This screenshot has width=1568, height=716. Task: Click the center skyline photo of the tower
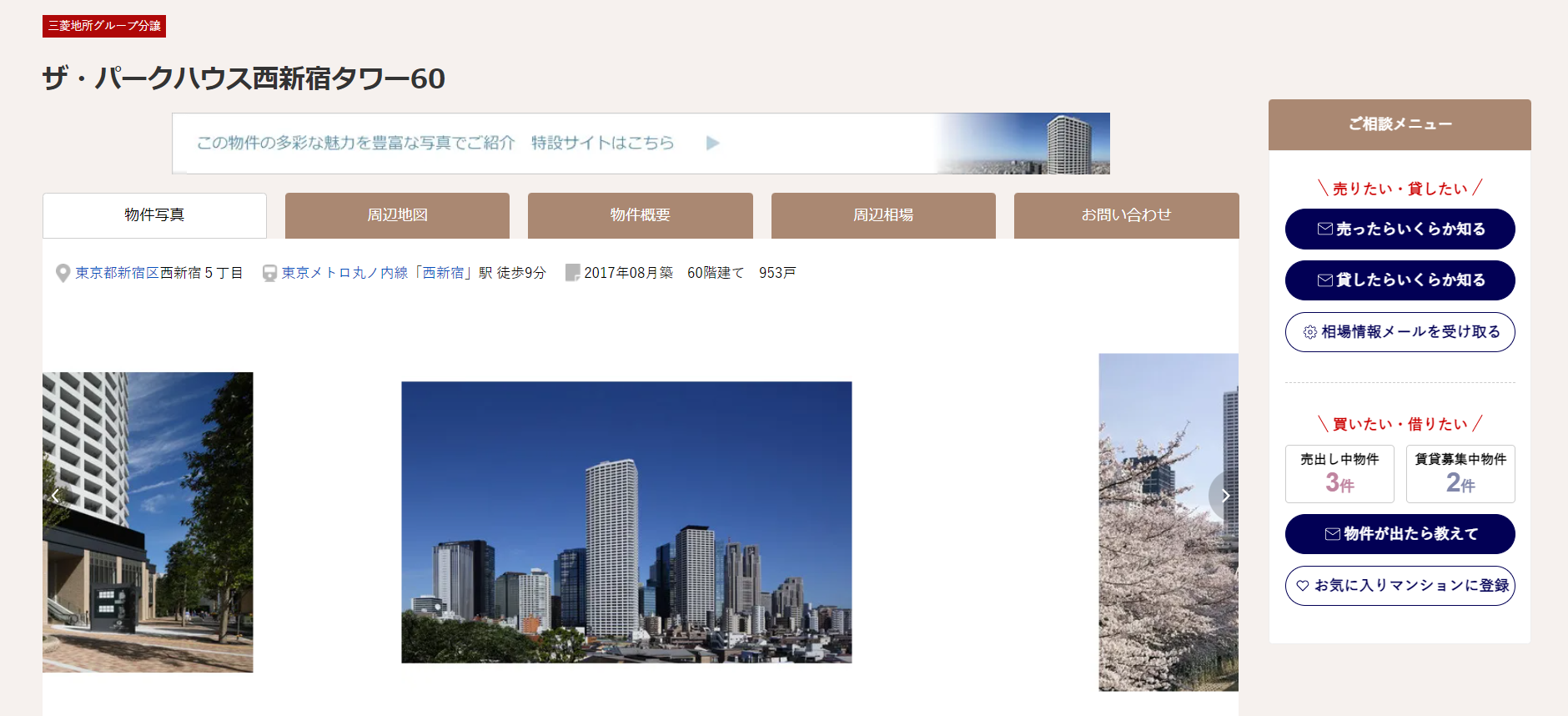coord(626,522)
